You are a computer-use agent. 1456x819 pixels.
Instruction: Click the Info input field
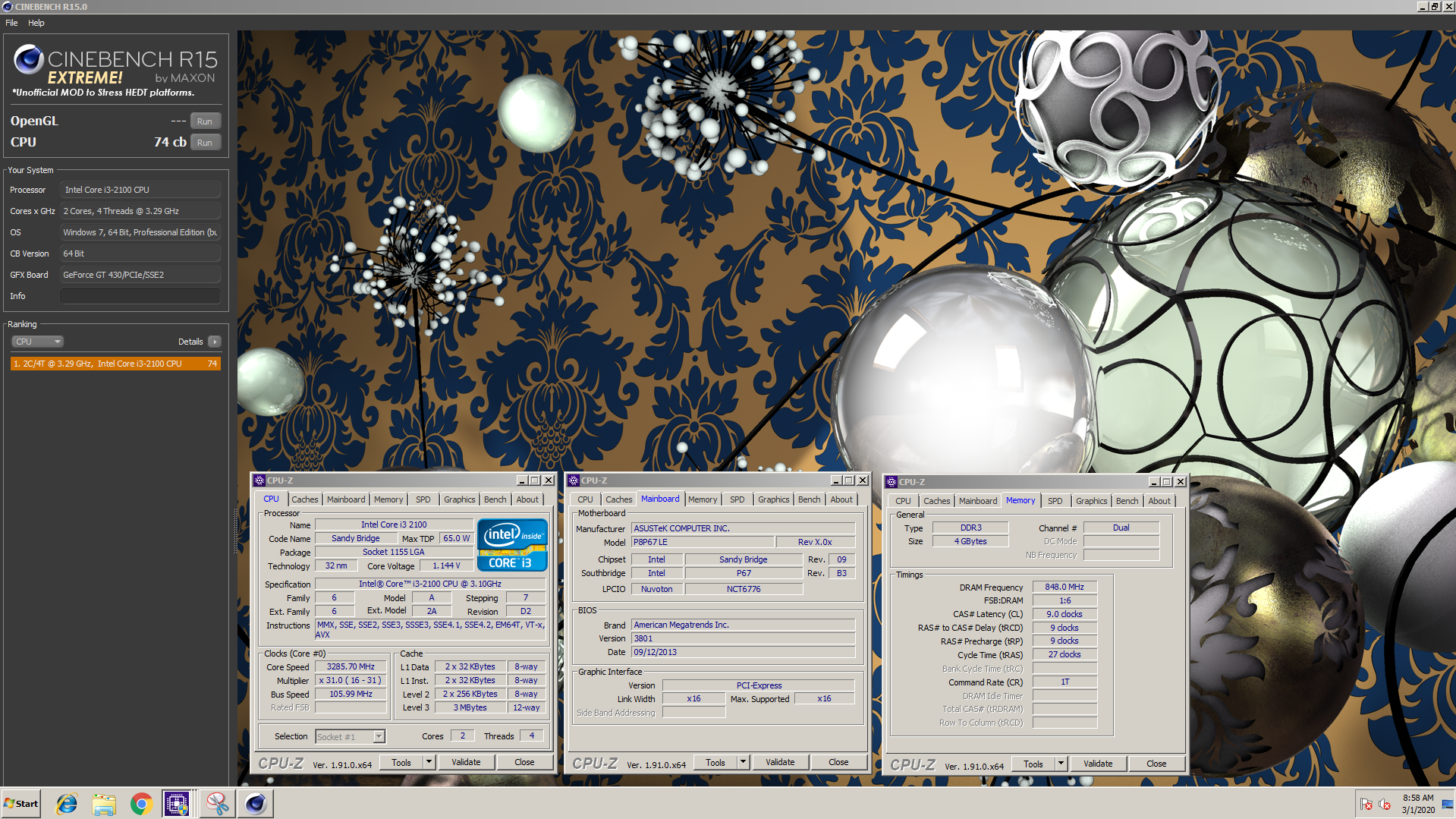tap(140, 296)
